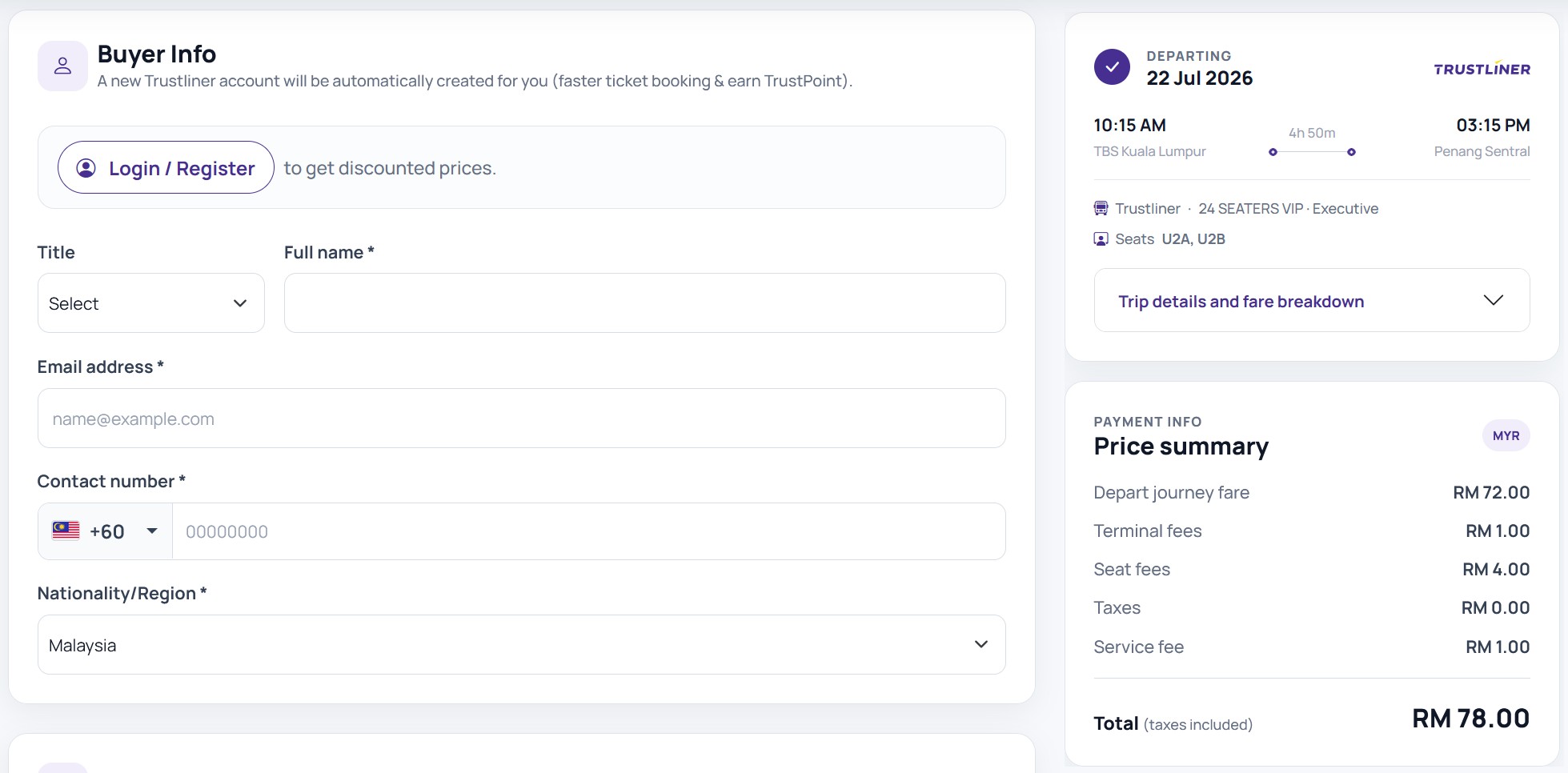This screenshot has height=773, width=1568.
Task: Click the Terminal fees RM 1.00 value
Action: pos(1498,531)
